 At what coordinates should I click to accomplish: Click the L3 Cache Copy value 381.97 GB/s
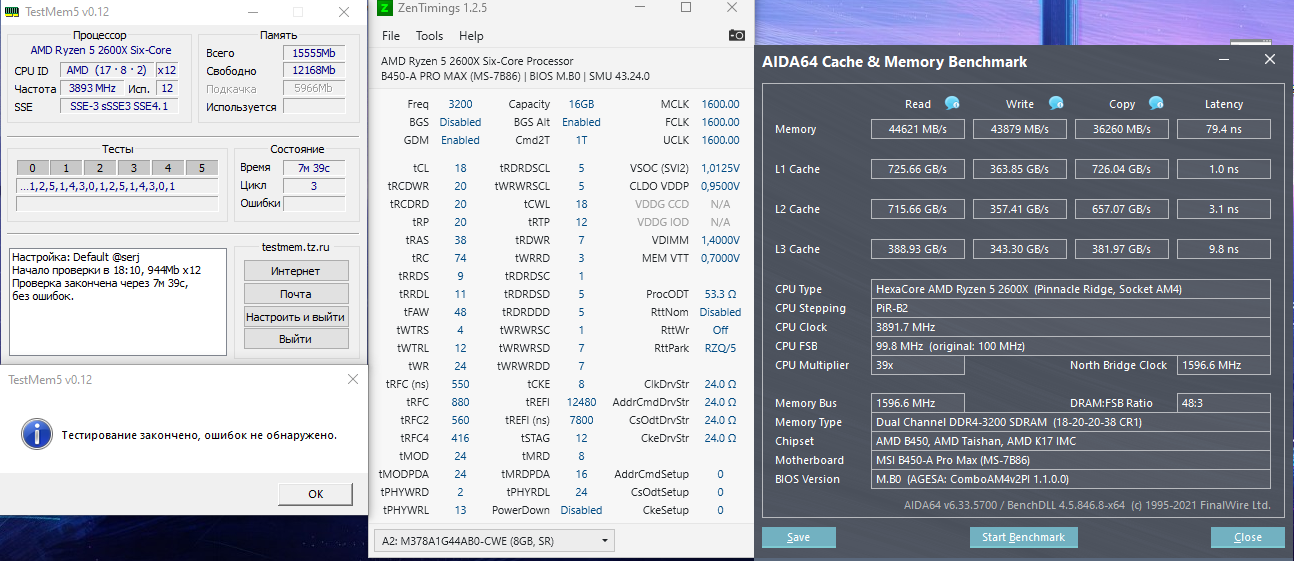pyautogui.click(x=1121, y=249)
